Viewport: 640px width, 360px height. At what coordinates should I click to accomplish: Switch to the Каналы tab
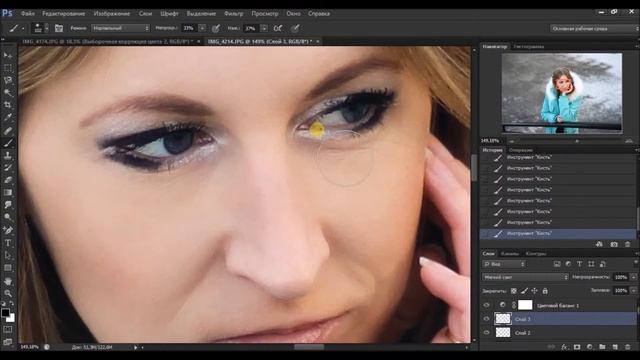coord(509,253)
